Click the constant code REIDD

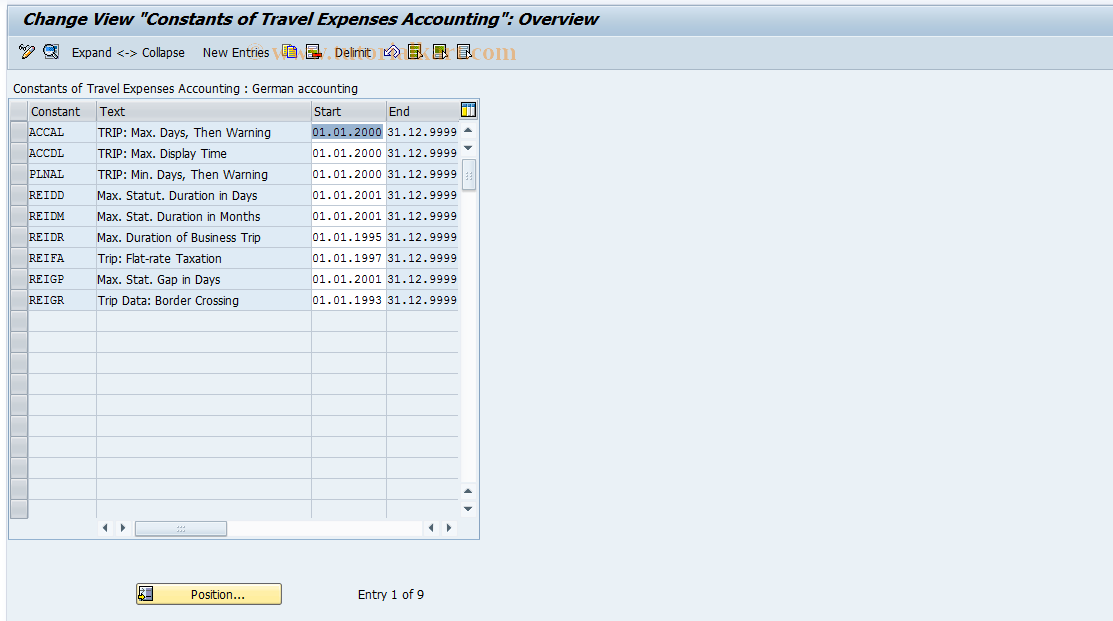[47, 195]
